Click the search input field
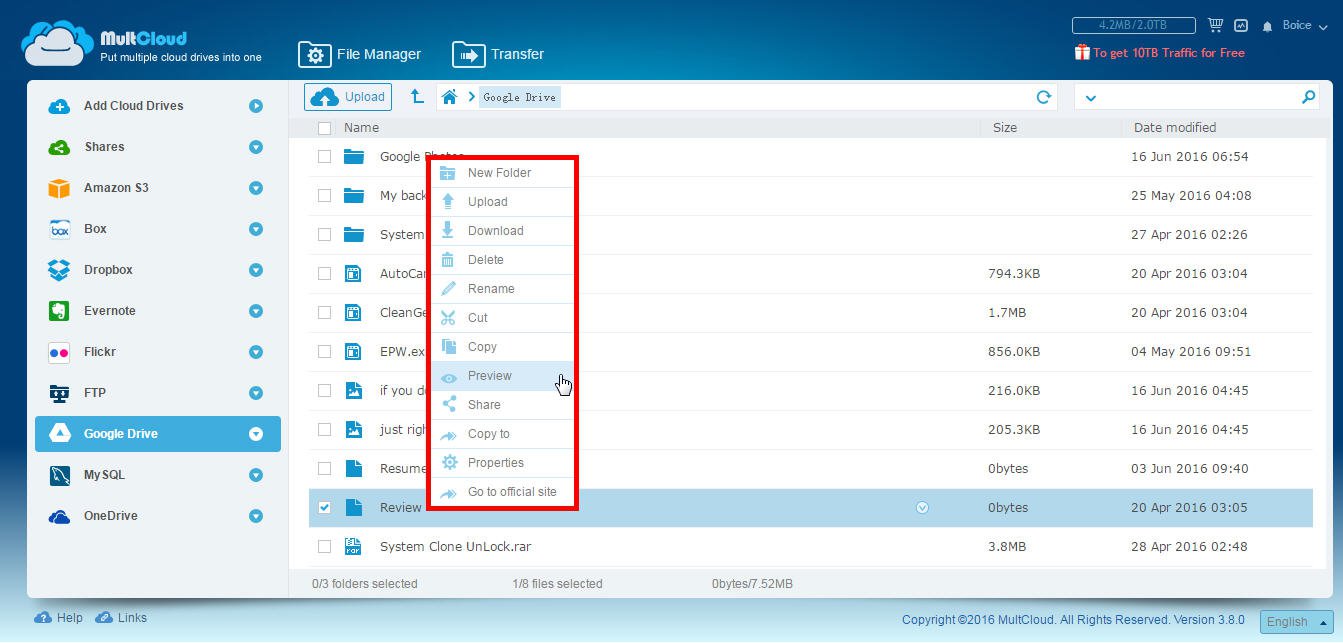 (x=1198, y=97)
